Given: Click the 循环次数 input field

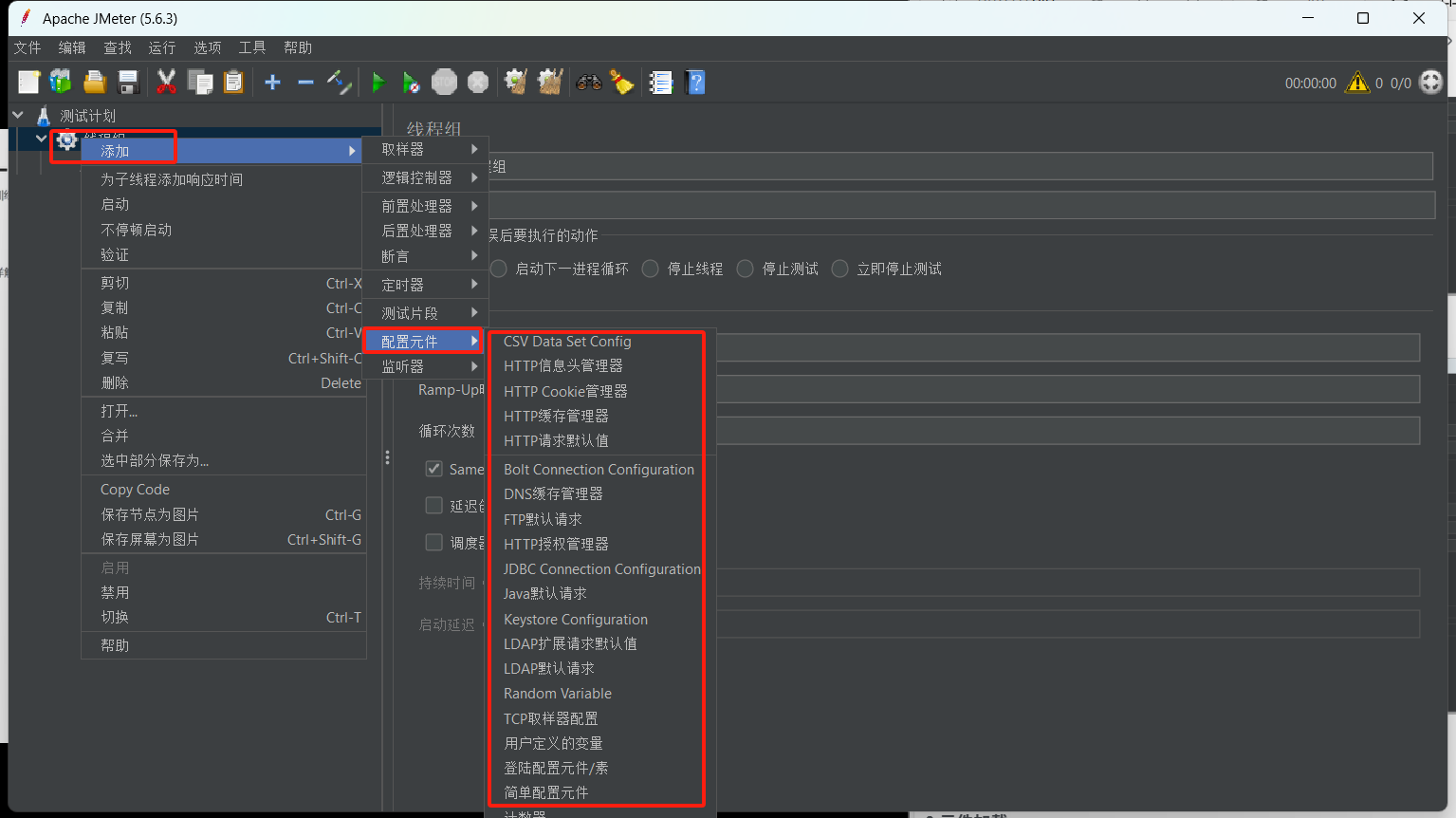Looking at the screenshot, I should coord(1067,431).
